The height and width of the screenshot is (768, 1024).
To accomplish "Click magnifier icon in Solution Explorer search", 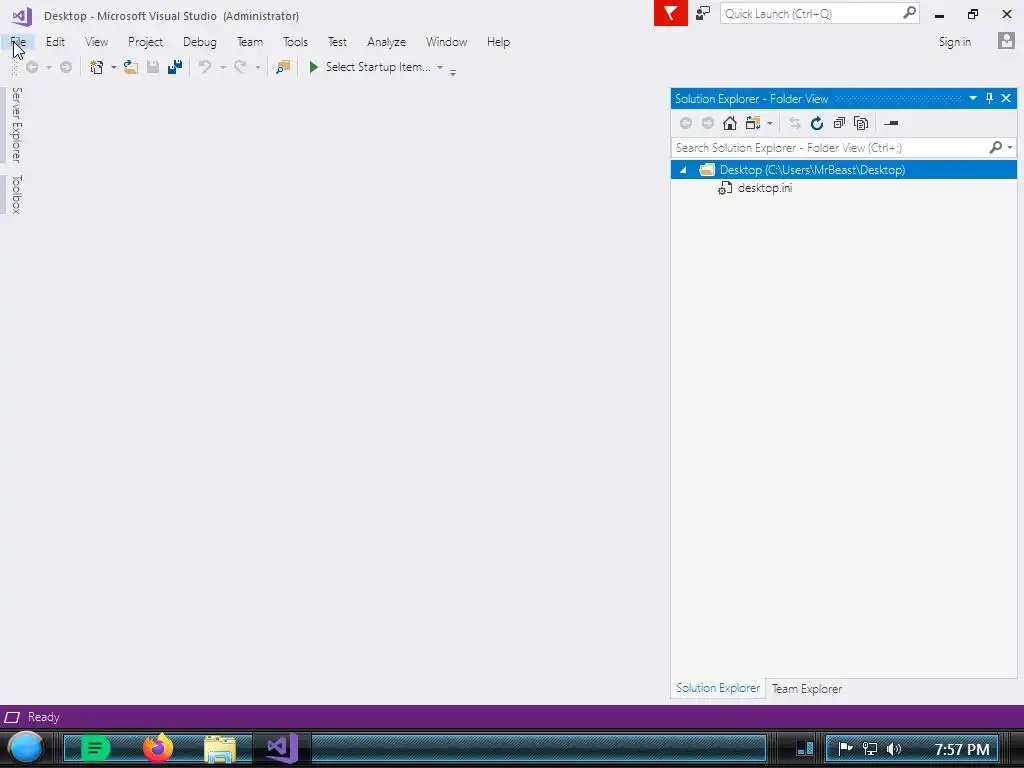I will (995, 148).
